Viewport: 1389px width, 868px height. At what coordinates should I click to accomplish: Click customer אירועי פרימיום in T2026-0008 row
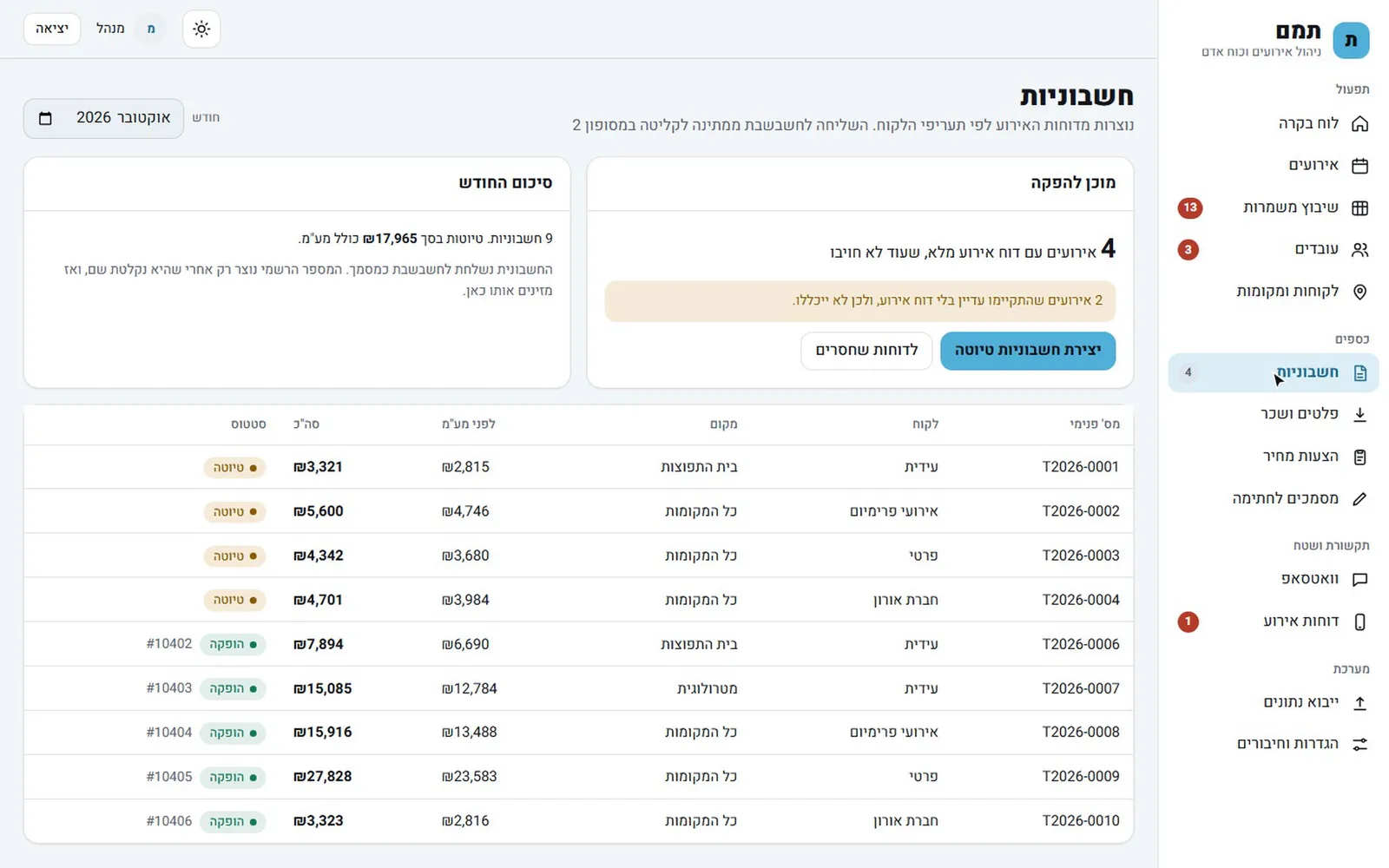[x=894, y=733]
